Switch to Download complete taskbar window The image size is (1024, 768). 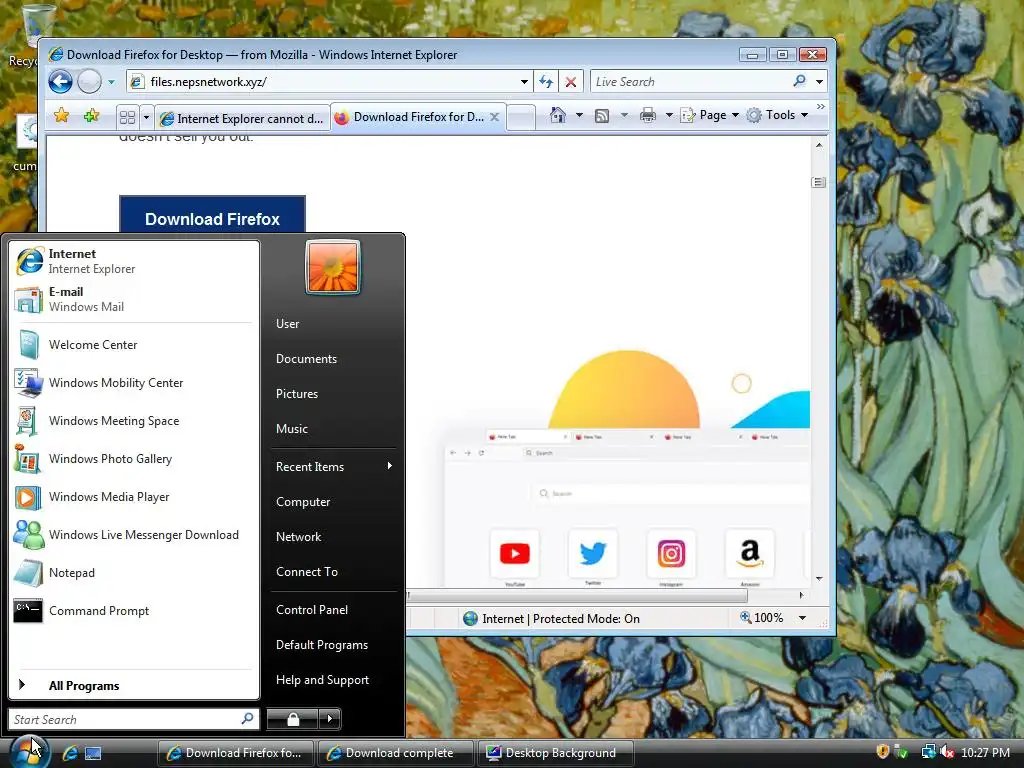tap(396, 753)
